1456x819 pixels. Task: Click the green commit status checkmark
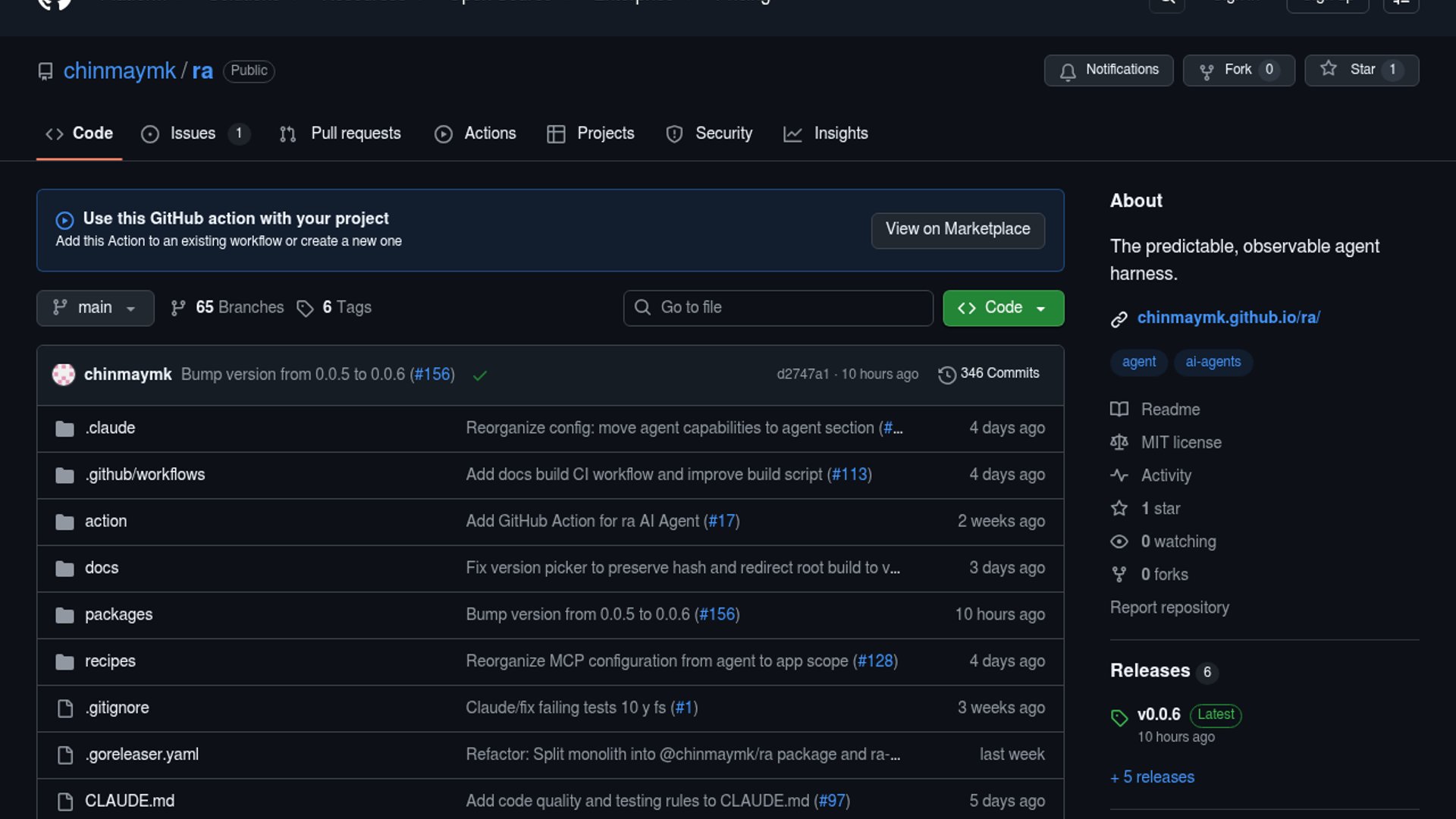(479, 375)
